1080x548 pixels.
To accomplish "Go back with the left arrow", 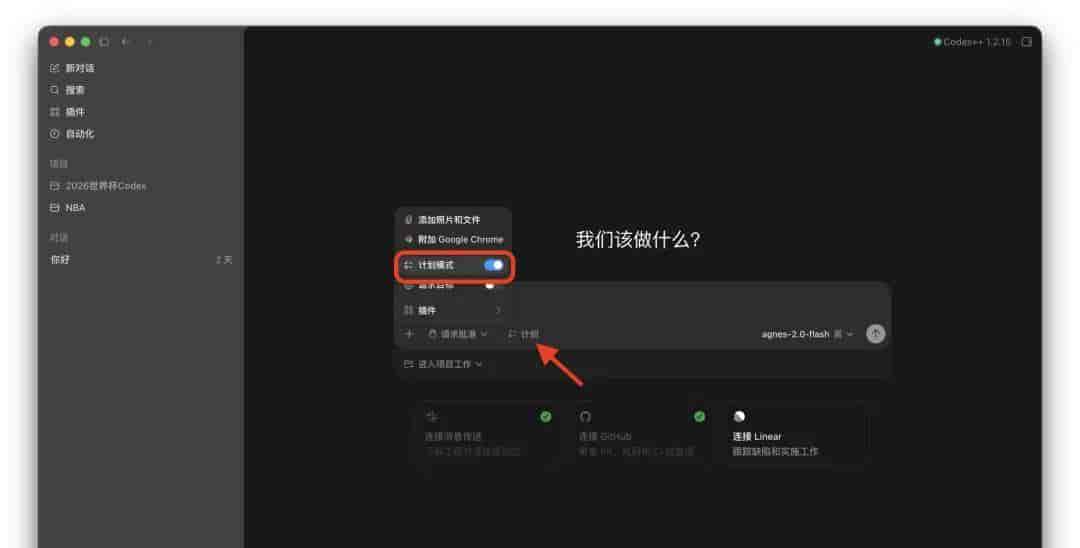I will [x=126, y=42].
